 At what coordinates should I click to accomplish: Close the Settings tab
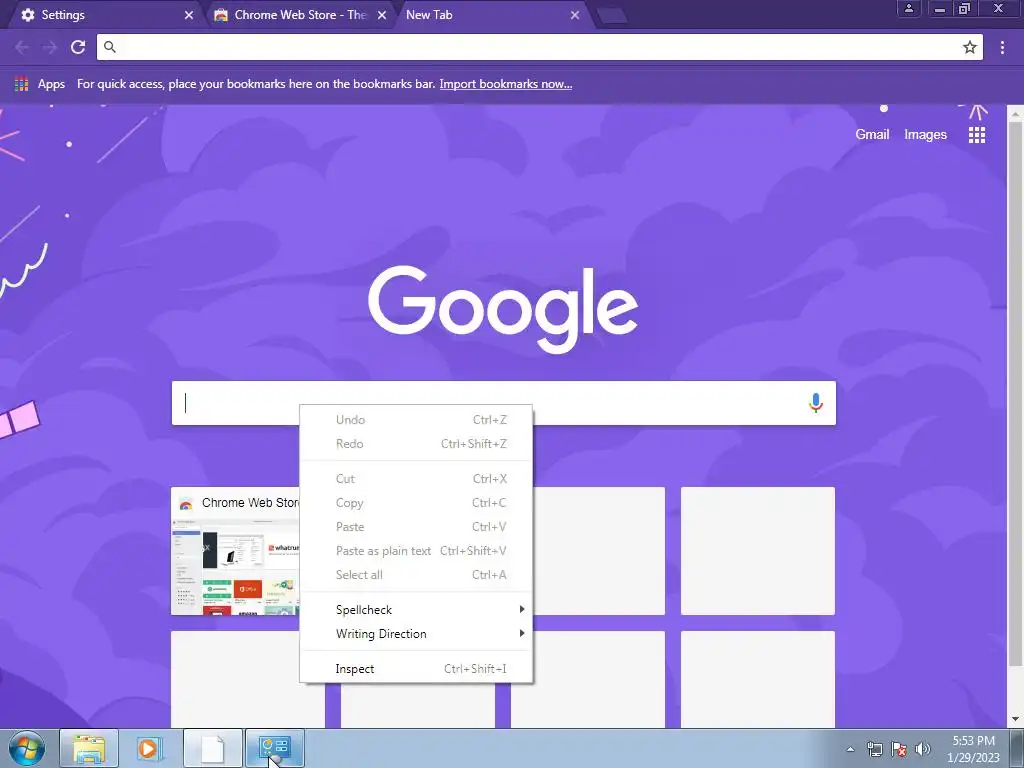coord(189,15)
